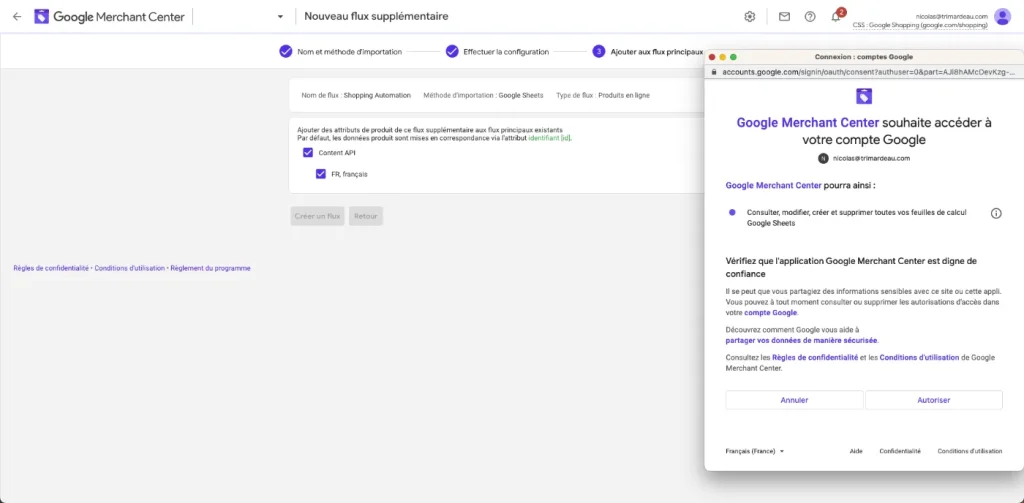1024x503 pixels.
Task: Click the Type de flux : Produits en ligne text
Action: coord(603,95)
